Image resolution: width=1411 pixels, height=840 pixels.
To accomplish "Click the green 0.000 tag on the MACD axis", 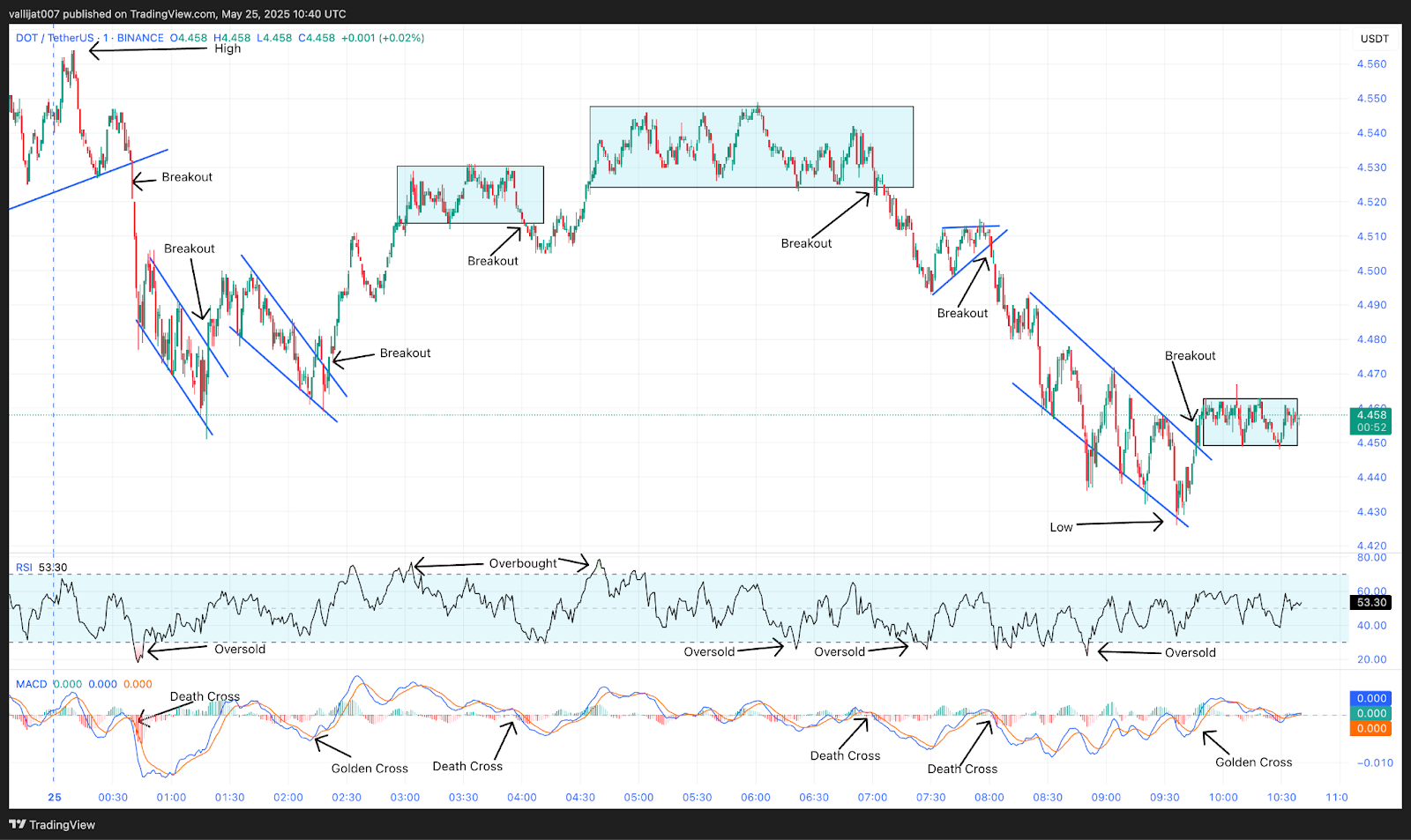I will (1371, 713).
